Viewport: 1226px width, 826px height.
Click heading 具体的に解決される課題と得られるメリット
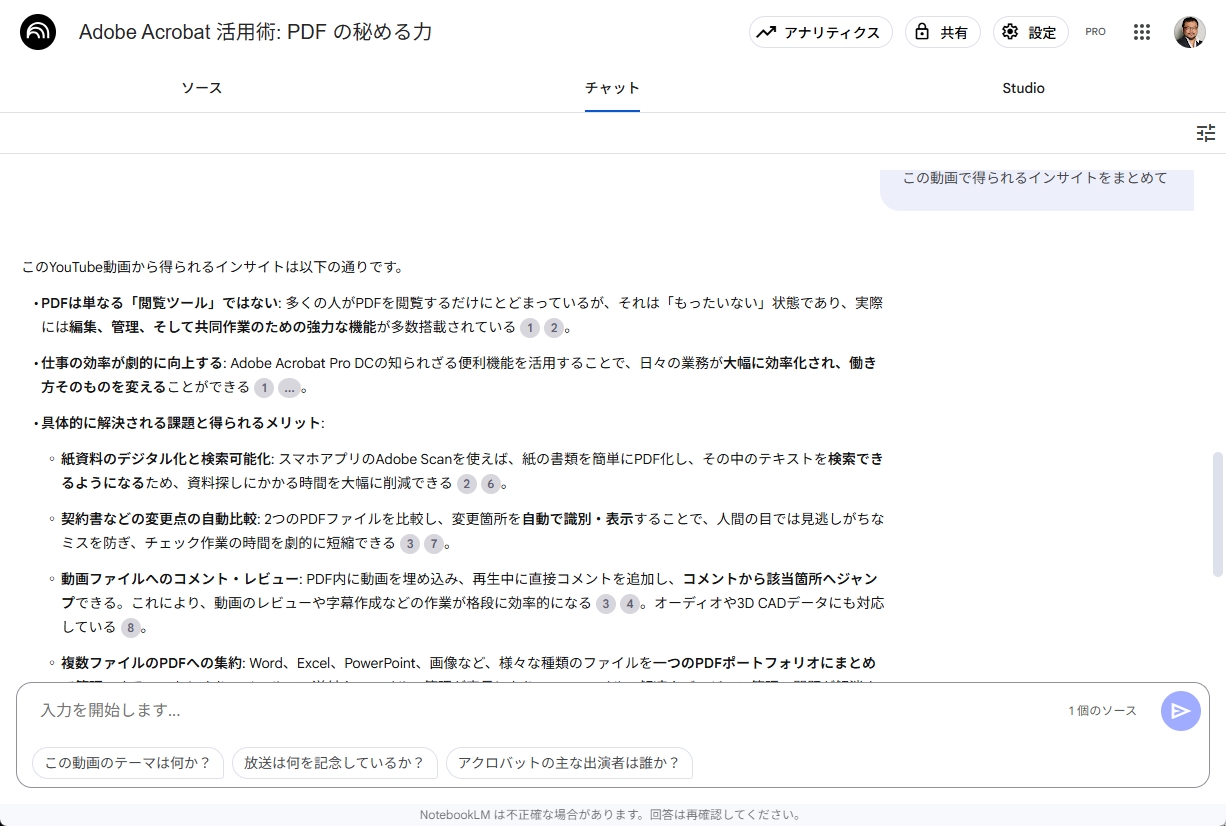(181, 423)
